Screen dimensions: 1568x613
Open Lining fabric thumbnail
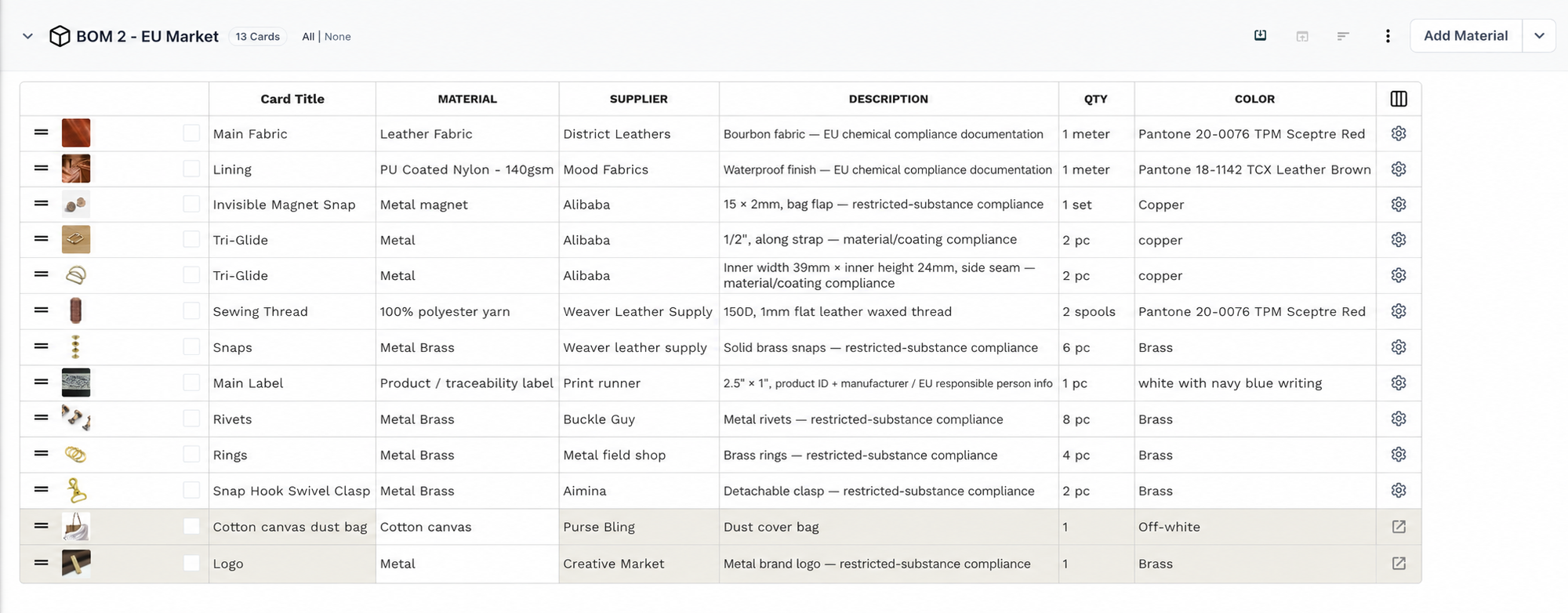[x=76, y=169]
